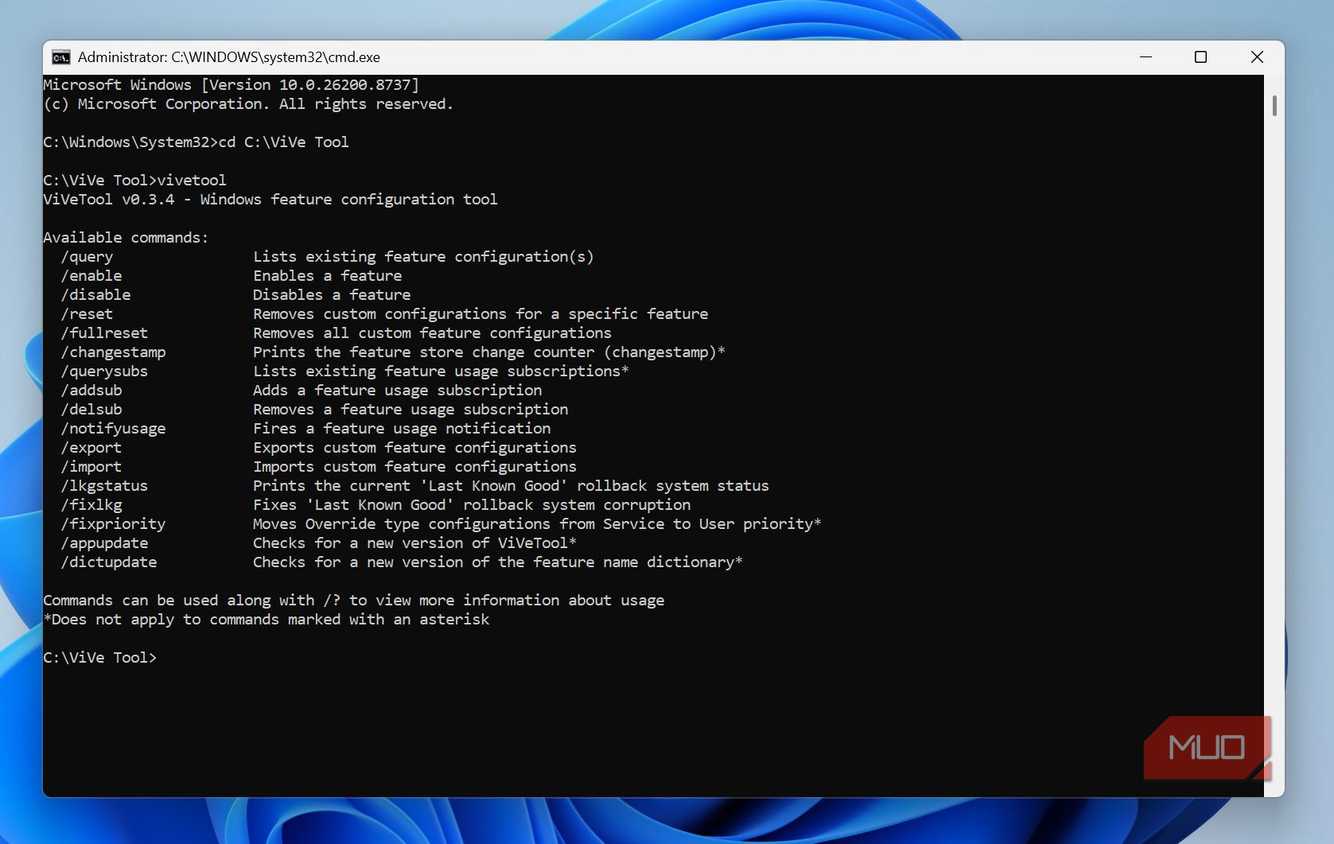The height and width of the screenshot is (844, 1334).
Task: Click the '/changestamp' command name
Action: pos(113,352)
